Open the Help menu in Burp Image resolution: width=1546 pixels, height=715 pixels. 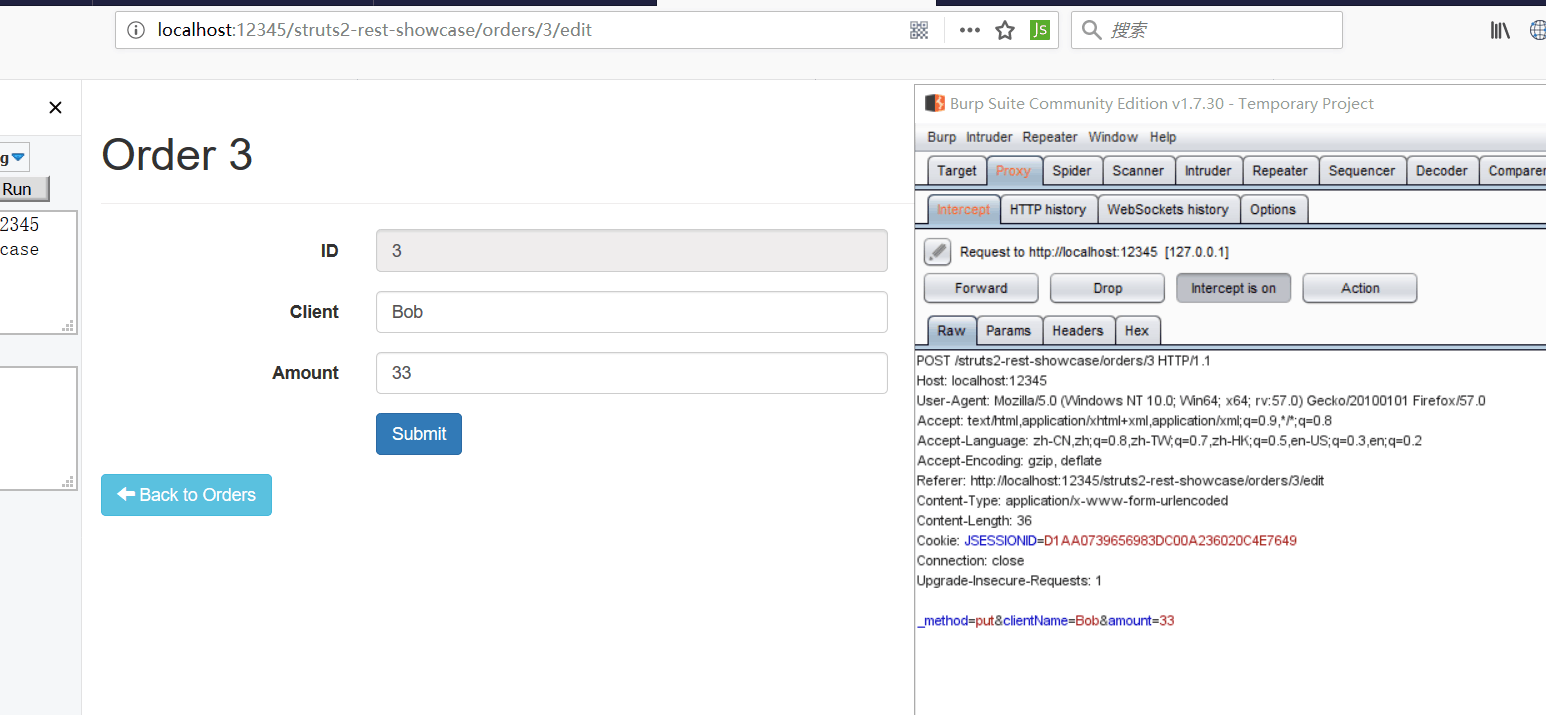coord(1163,137)
